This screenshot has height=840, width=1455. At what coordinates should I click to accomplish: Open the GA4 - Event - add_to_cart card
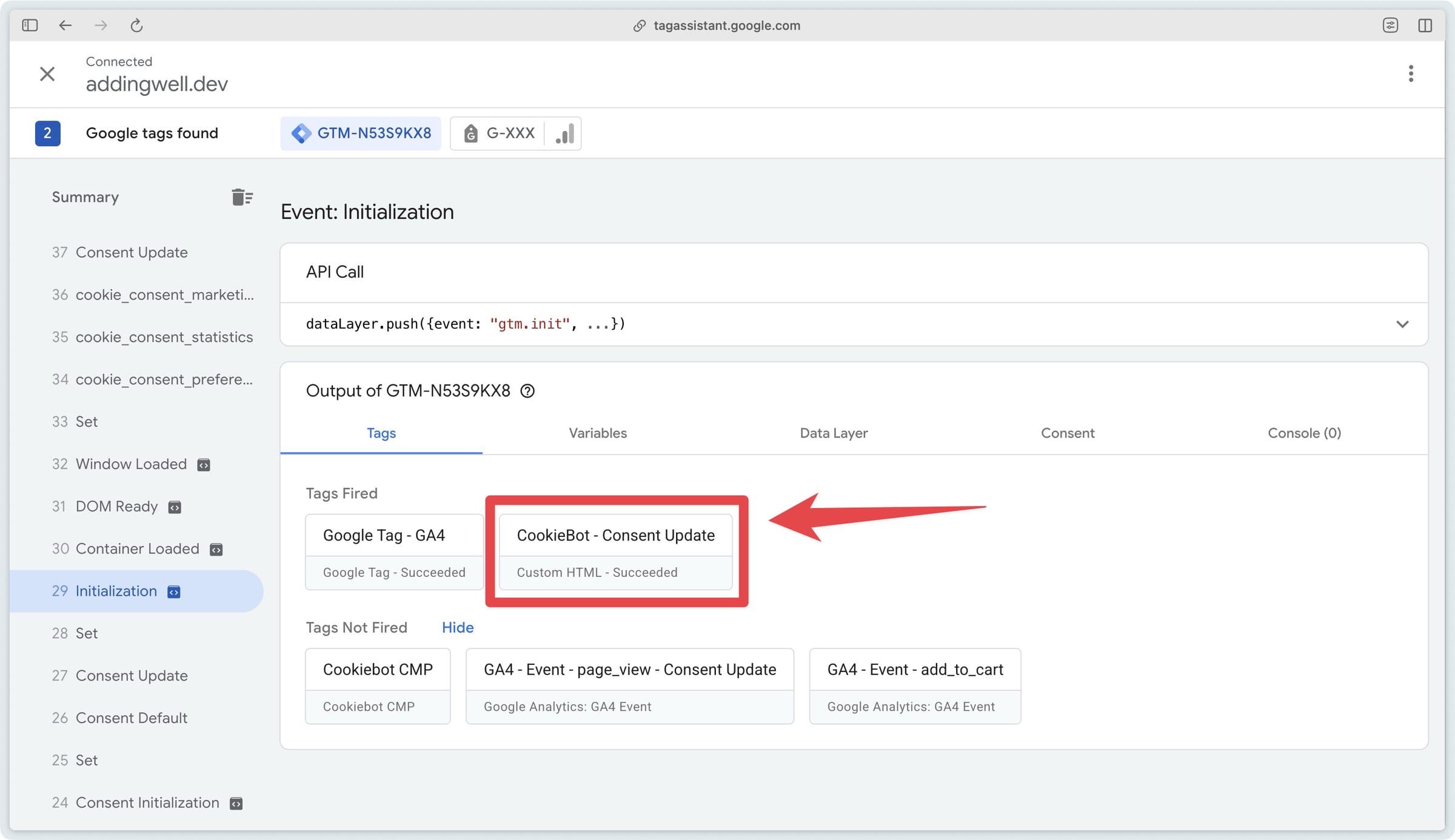(x=915, y=686)
